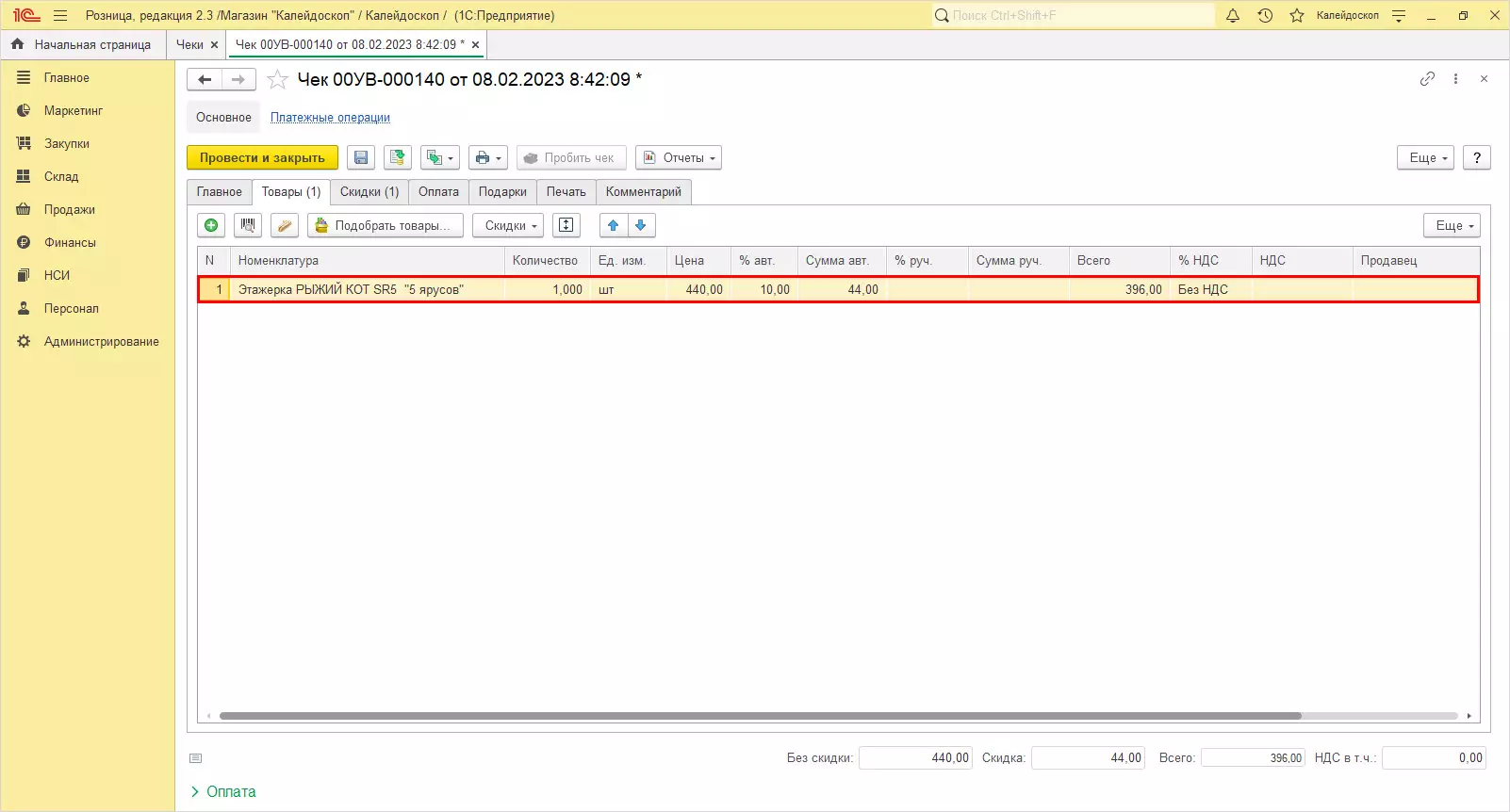Select the Основное section
Viewport: 1510px width, 812px height.
coord(223,118)
